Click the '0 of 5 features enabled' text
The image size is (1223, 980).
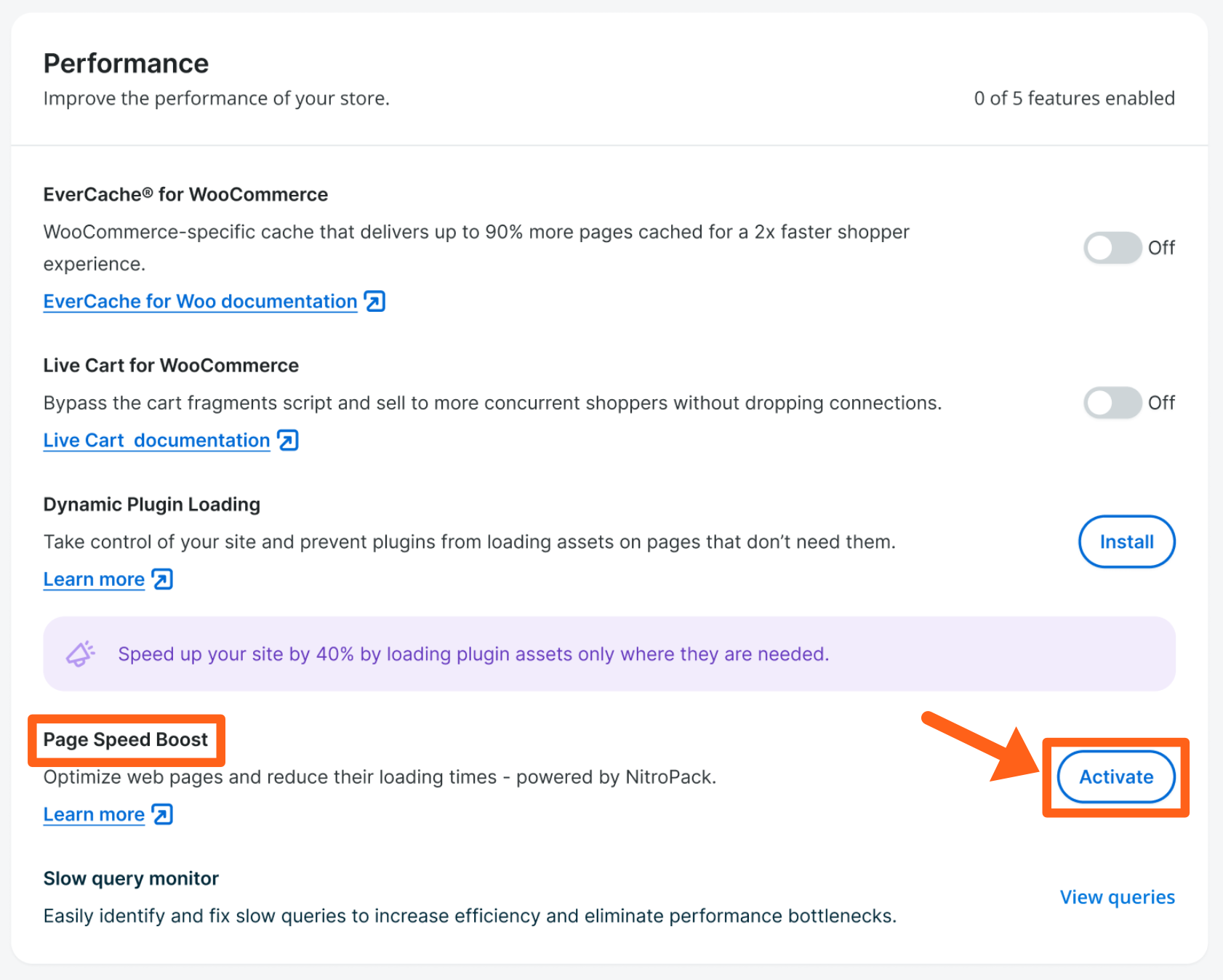coord(1074,98)
